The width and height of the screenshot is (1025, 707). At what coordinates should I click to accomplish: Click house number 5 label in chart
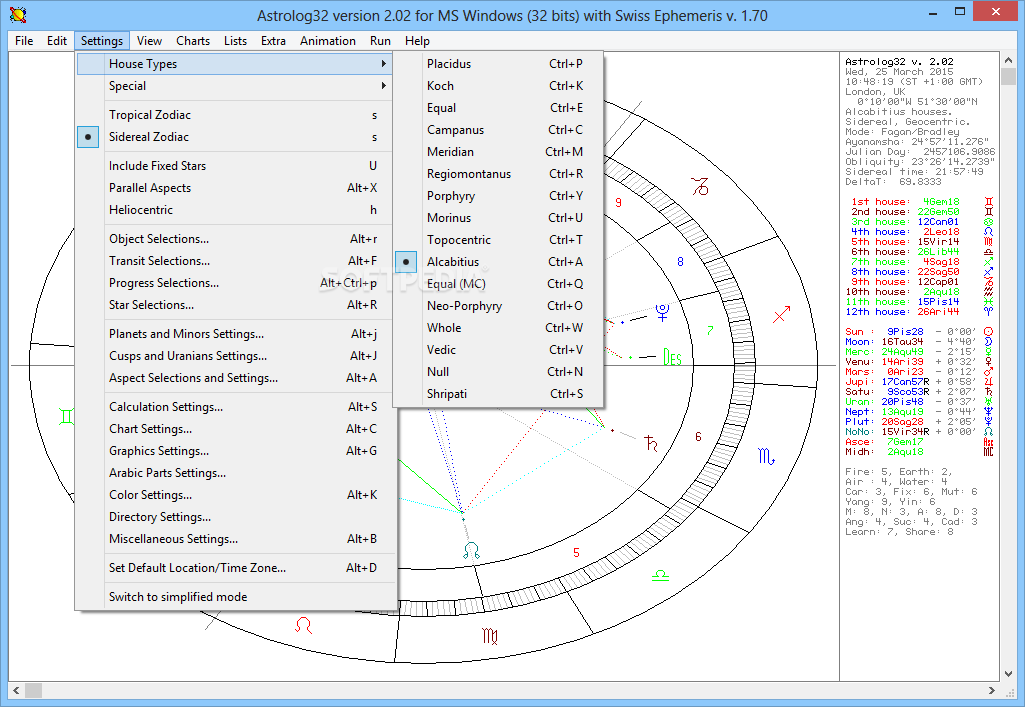(576, 553)
